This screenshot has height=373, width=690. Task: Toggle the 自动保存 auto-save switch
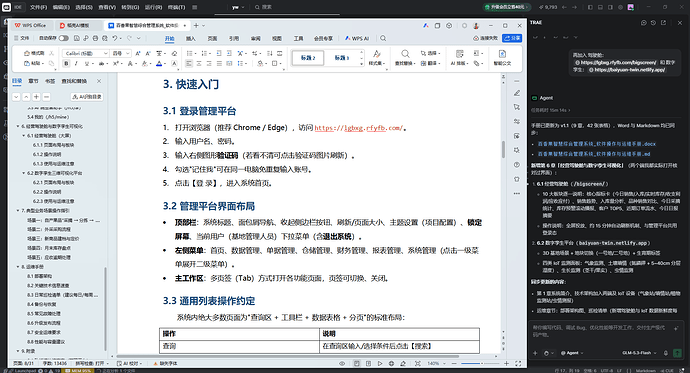[x=64, y=38]
